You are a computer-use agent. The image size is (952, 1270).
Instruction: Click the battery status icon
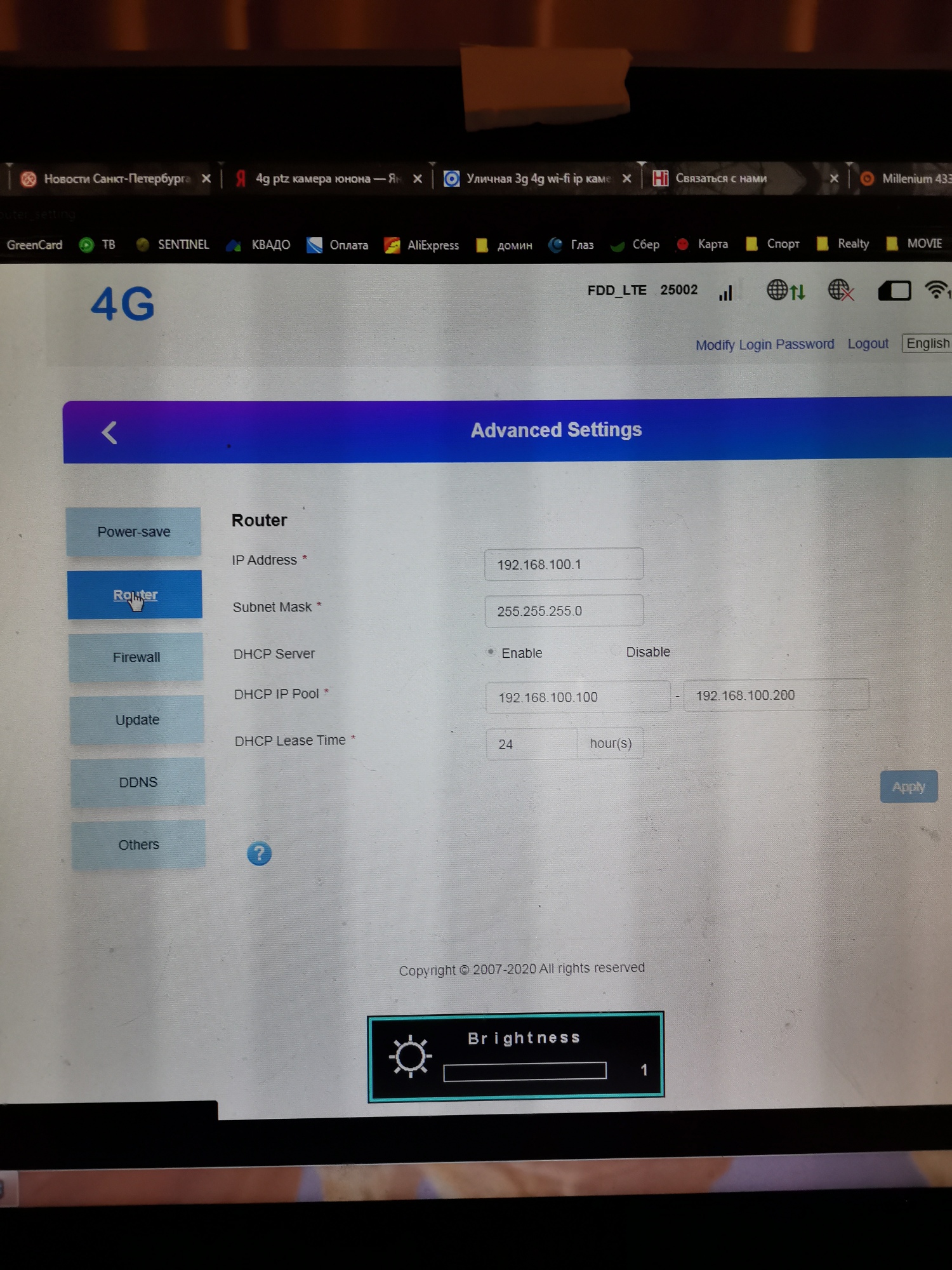click(894, 291)
